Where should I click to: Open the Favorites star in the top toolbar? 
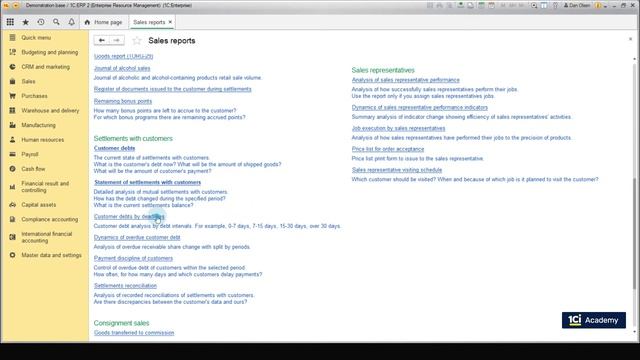coord(25,22)
